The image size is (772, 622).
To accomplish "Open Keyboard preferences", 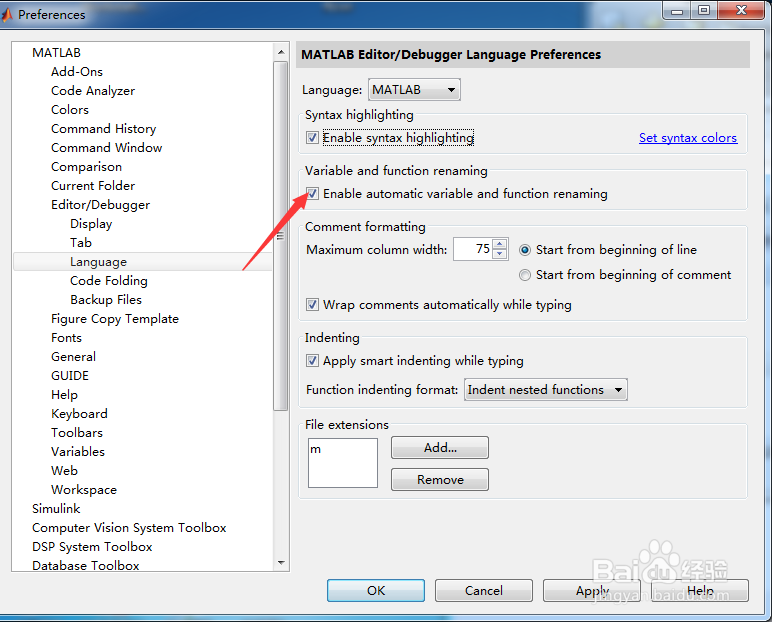I will [x=79, y=414].
